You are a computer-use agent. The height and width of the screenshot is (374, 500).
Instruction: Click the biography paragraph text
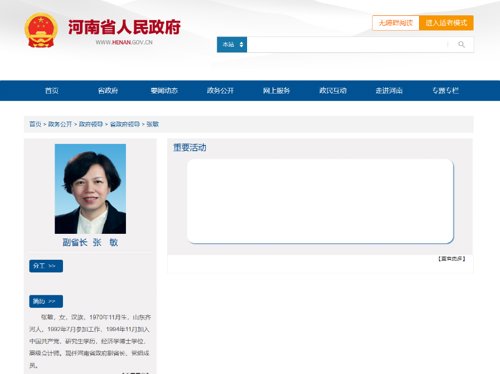pos(90,341)
